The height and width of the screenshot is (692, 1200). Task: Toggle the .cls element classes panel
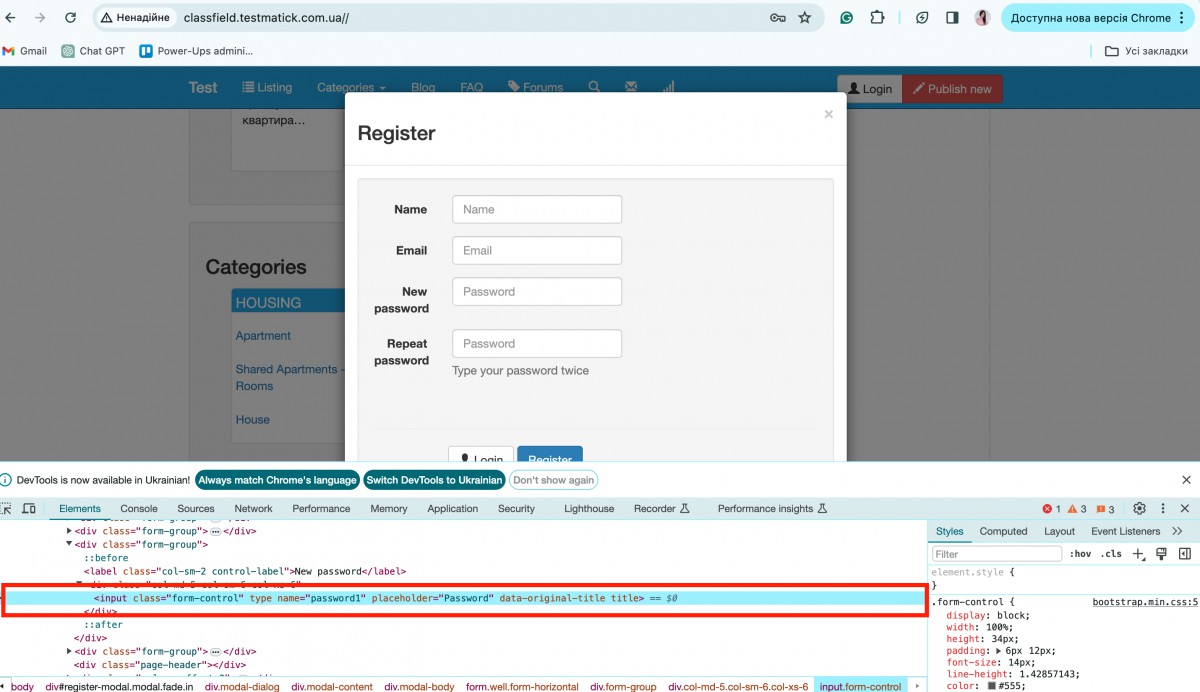tap(1111, 554)
